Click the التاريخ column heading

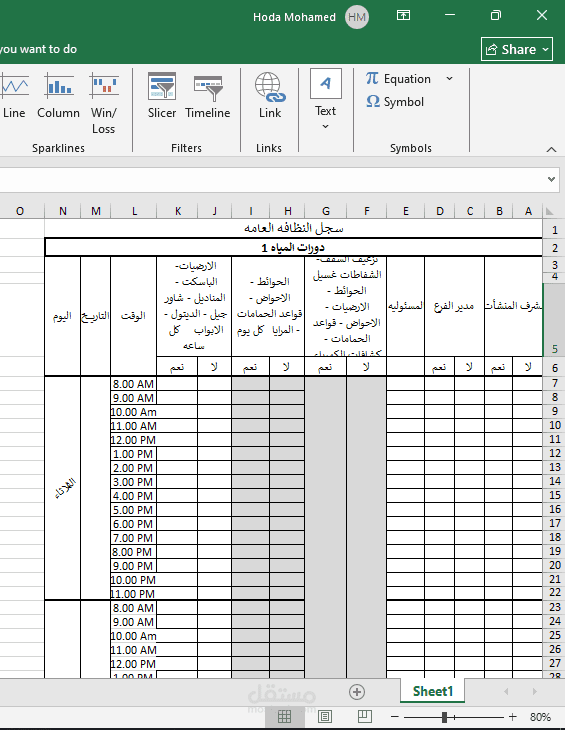tap(95, 316)
